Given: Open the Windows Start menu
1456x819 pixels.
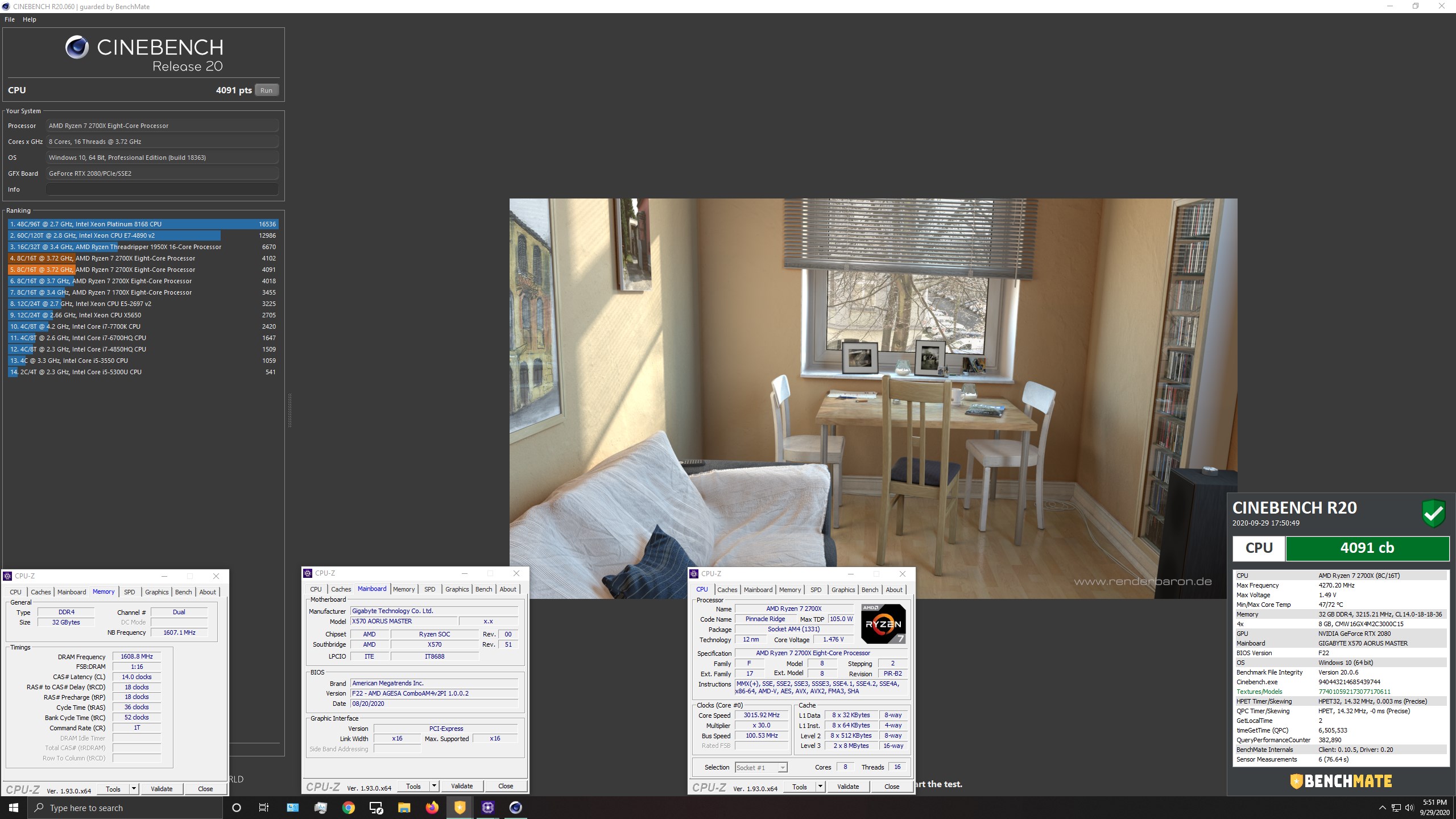Looking at the screenshot, I should click(x=14, y=808).
